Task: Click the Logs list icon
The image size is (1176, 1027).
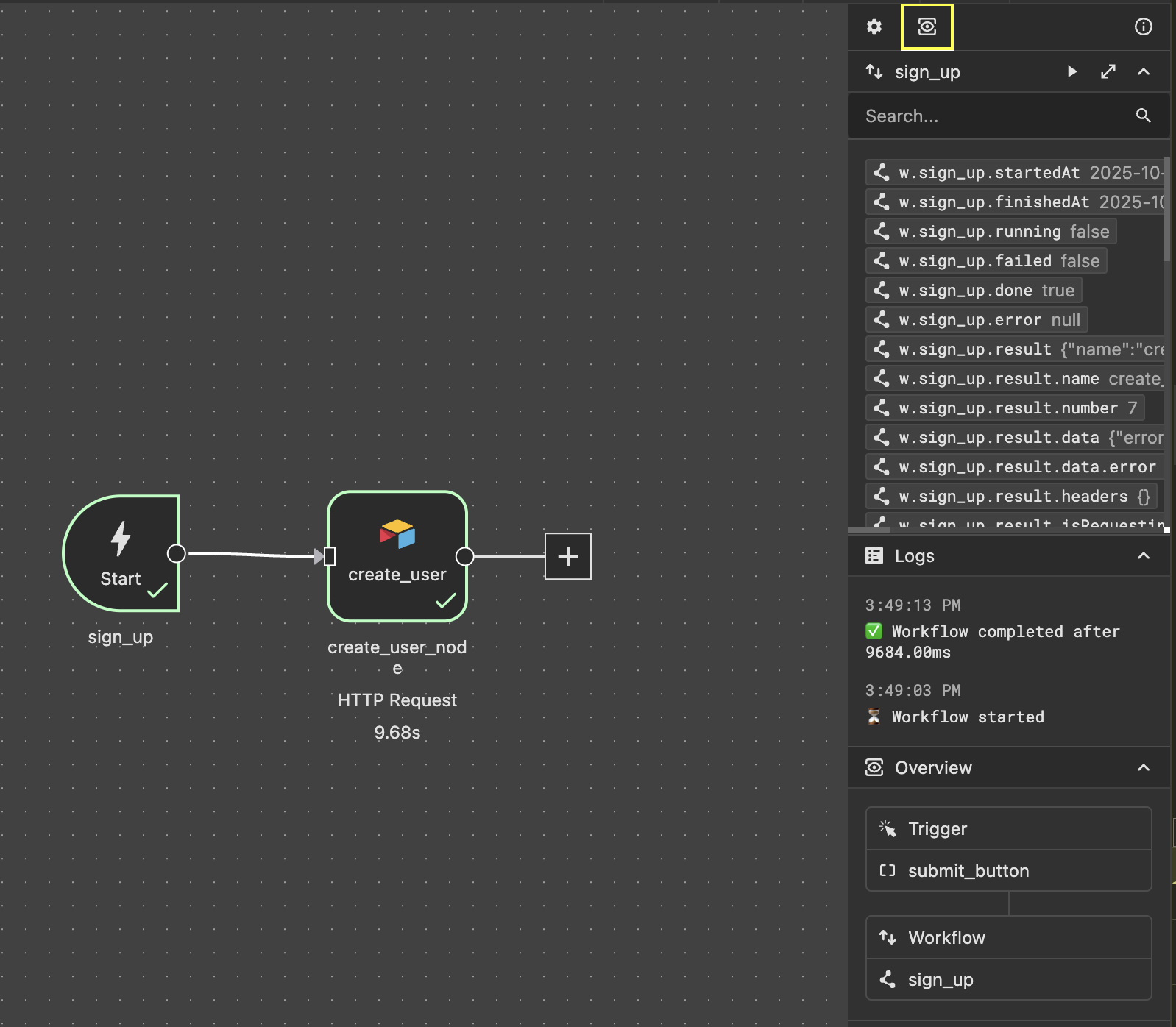Action: 874,555
